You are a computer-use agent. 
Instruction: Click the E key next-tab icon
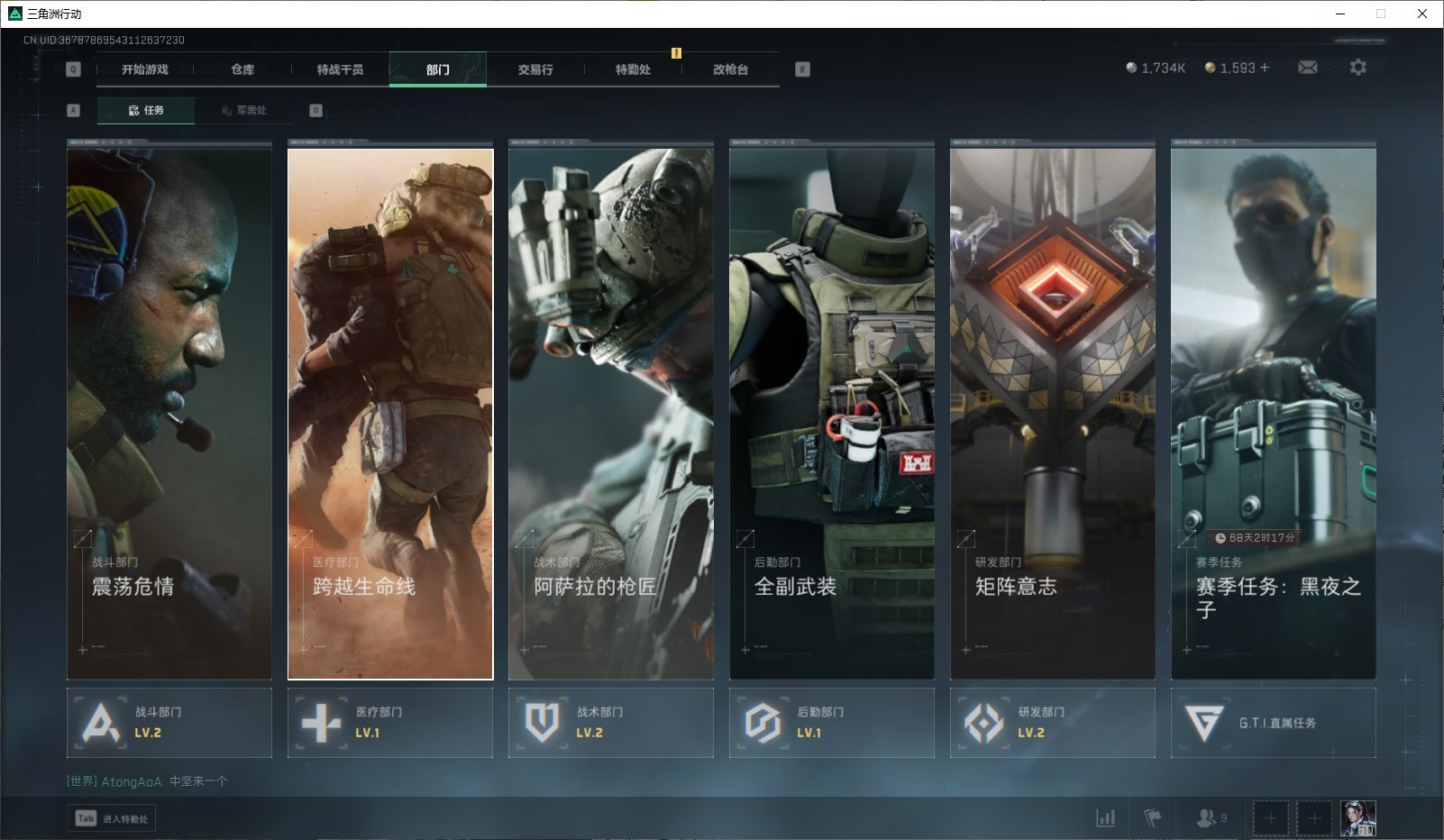point(803,69)
